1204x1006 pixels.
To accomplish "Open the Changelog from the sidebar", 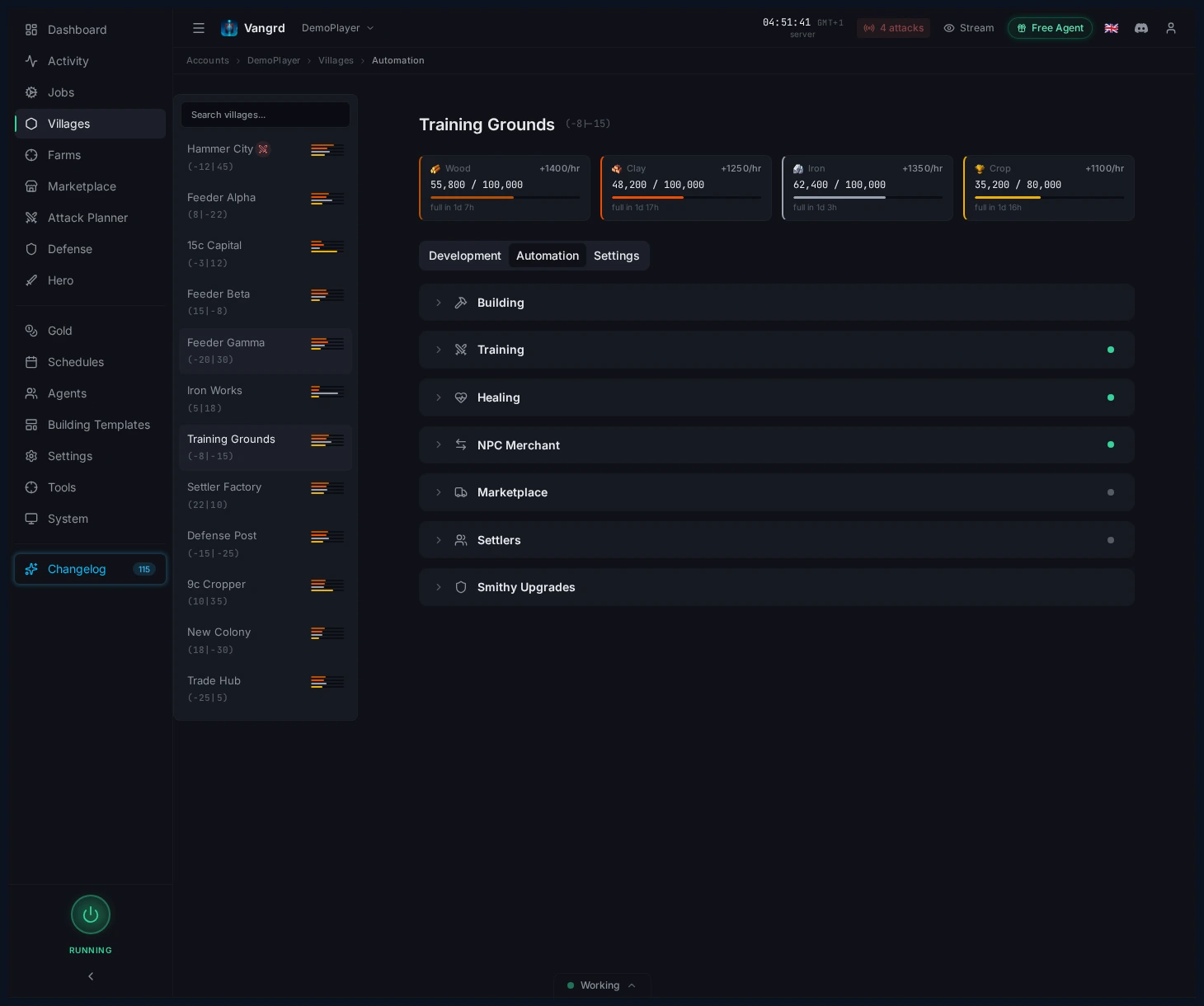I will pos(77,569).
